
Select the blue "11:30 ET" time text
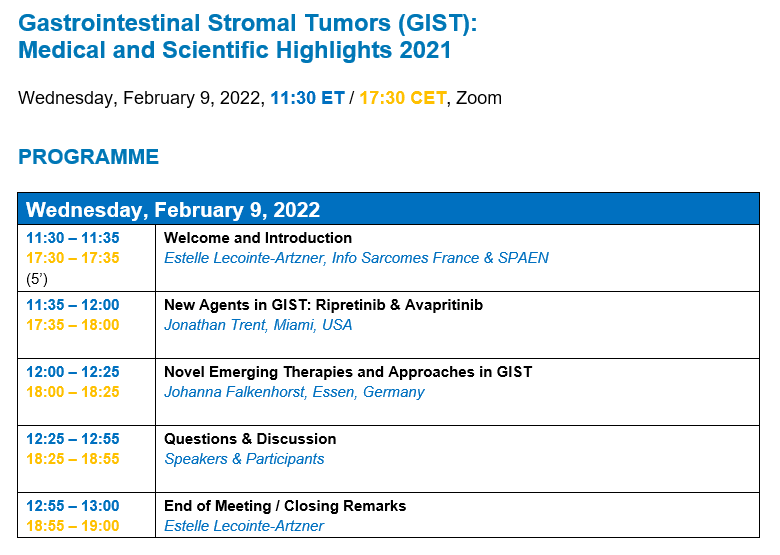coord(307,98)
